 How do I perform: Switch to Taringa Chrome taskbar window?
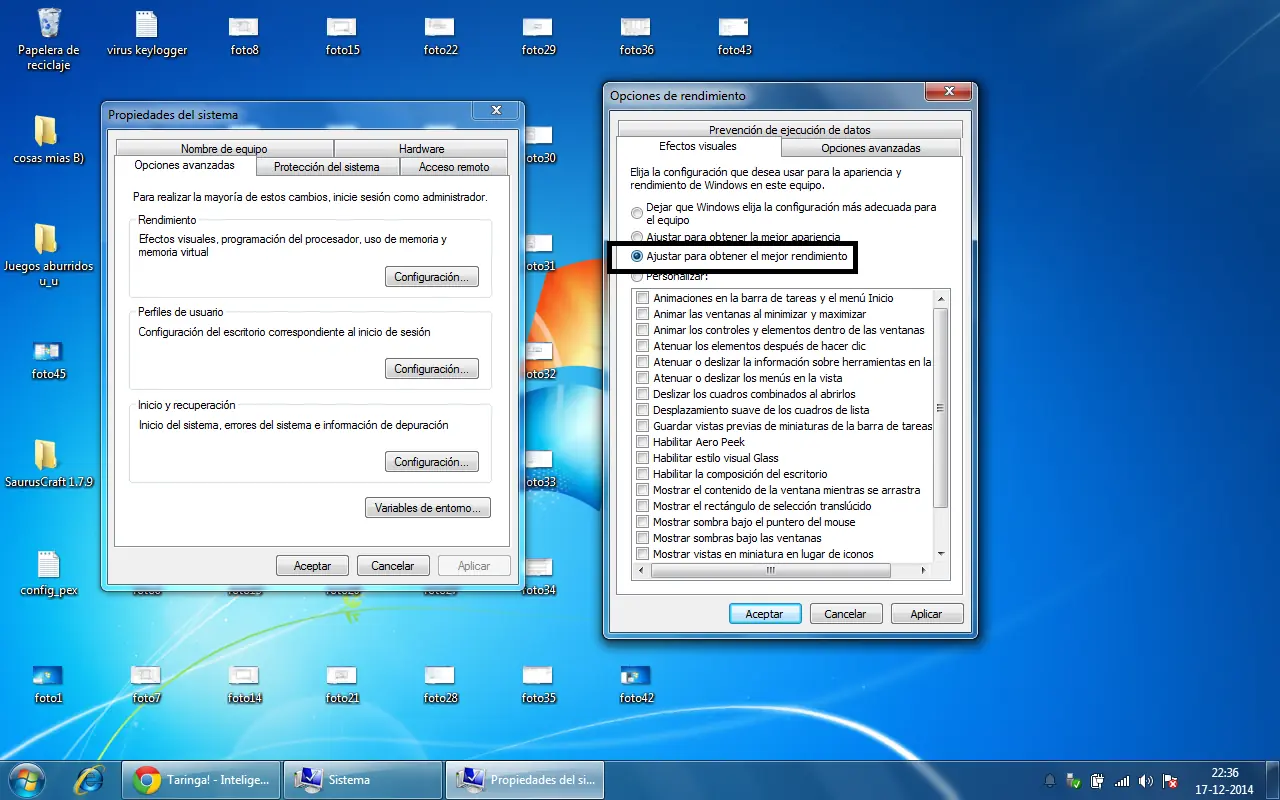[x=201, y=780]
